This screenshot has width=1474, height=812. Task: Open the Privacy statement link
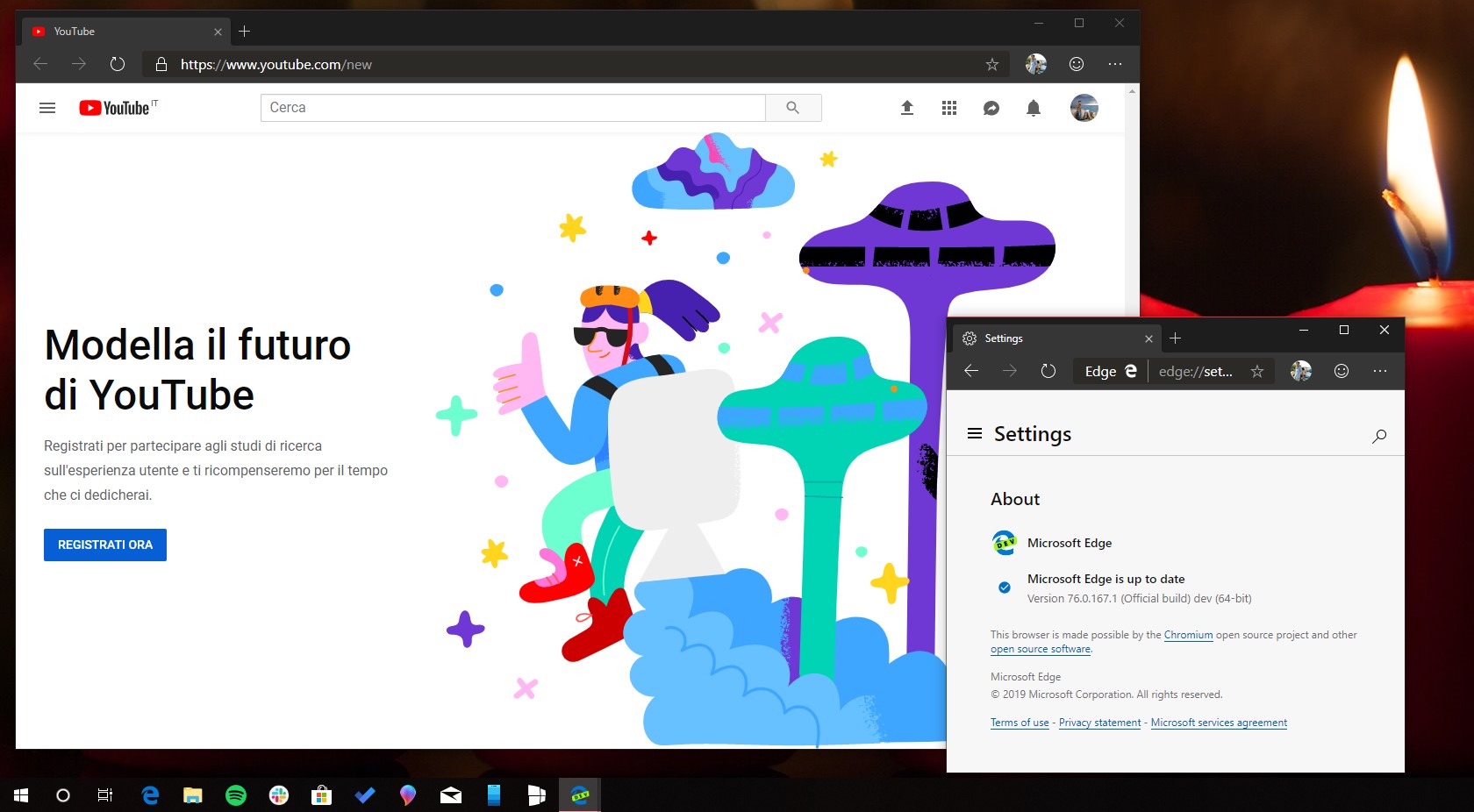(1100, 723)
